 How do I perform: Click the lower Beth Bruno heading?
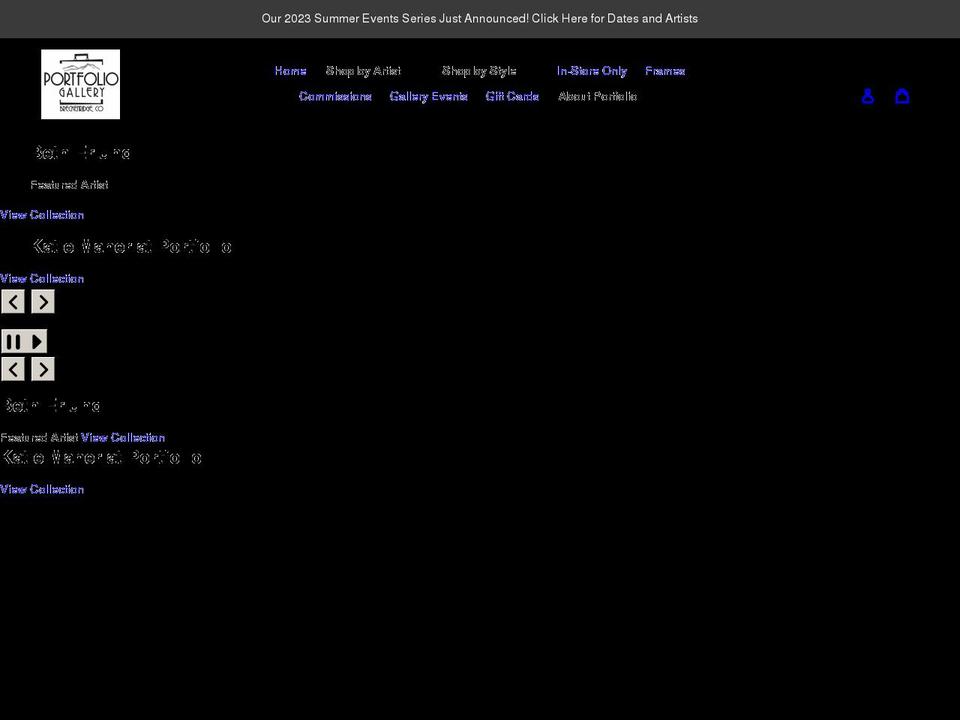[52, 405]
